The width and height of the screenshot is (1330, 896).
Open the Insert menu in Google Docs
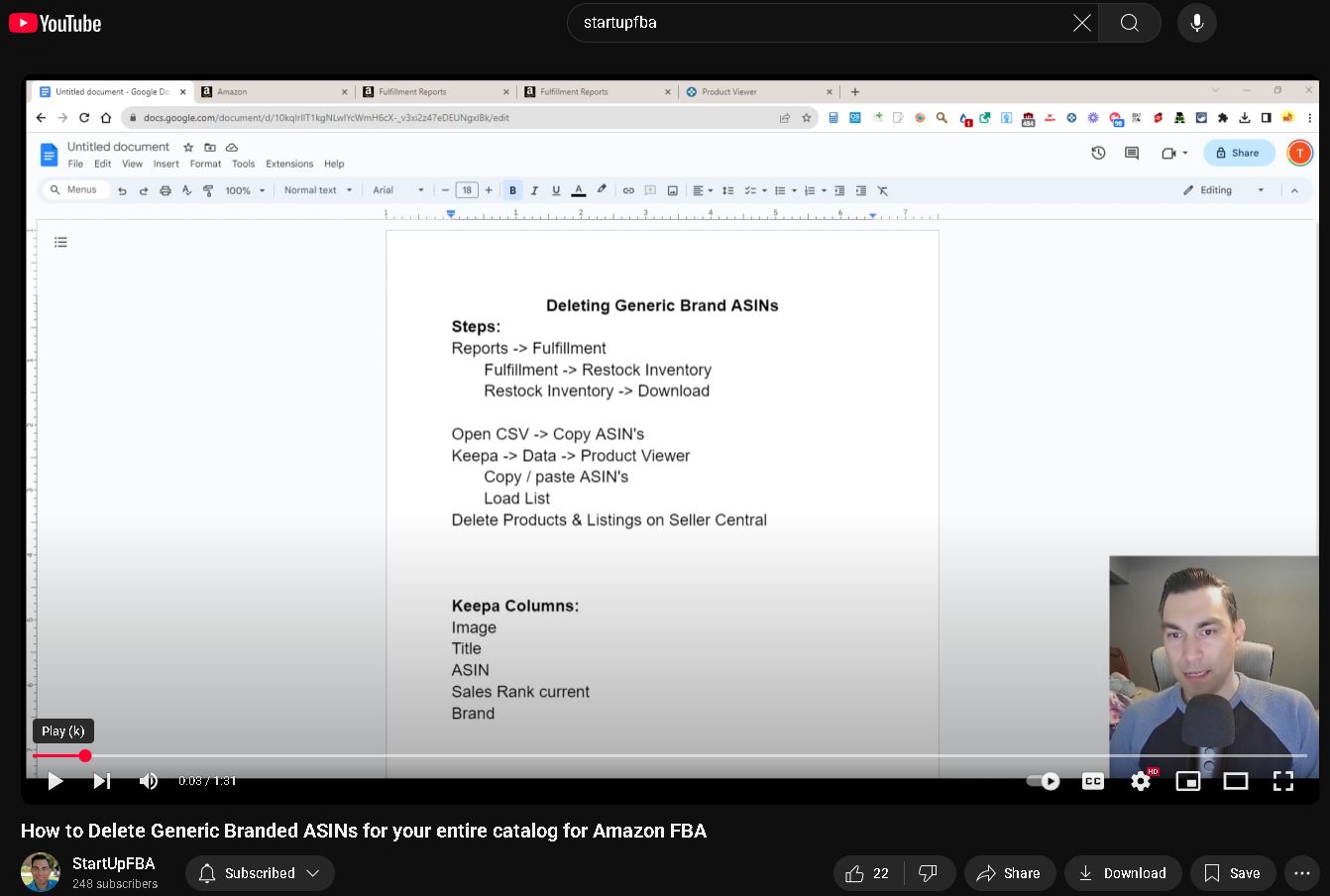click(166, 164)
